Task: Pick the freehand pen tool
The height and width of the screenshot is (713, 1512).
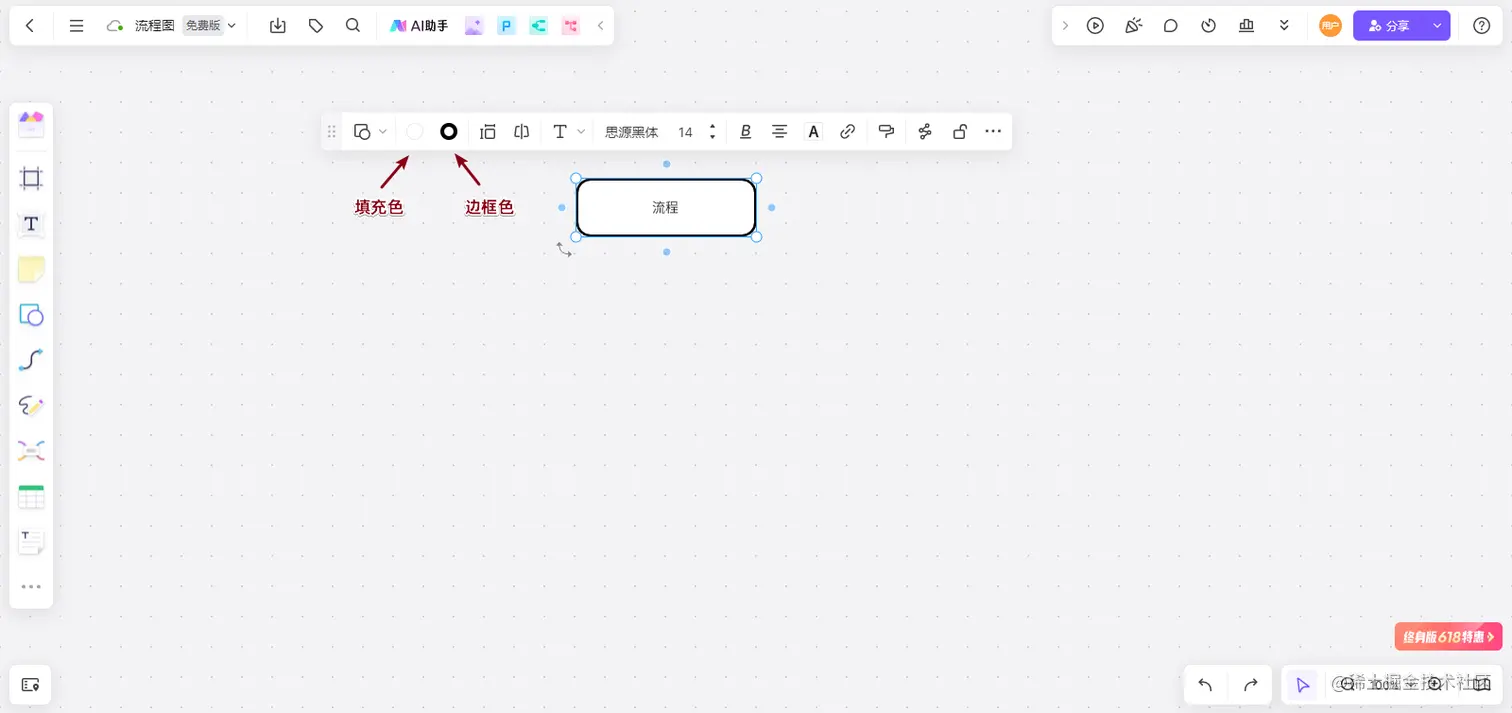Action: [30, 405]
